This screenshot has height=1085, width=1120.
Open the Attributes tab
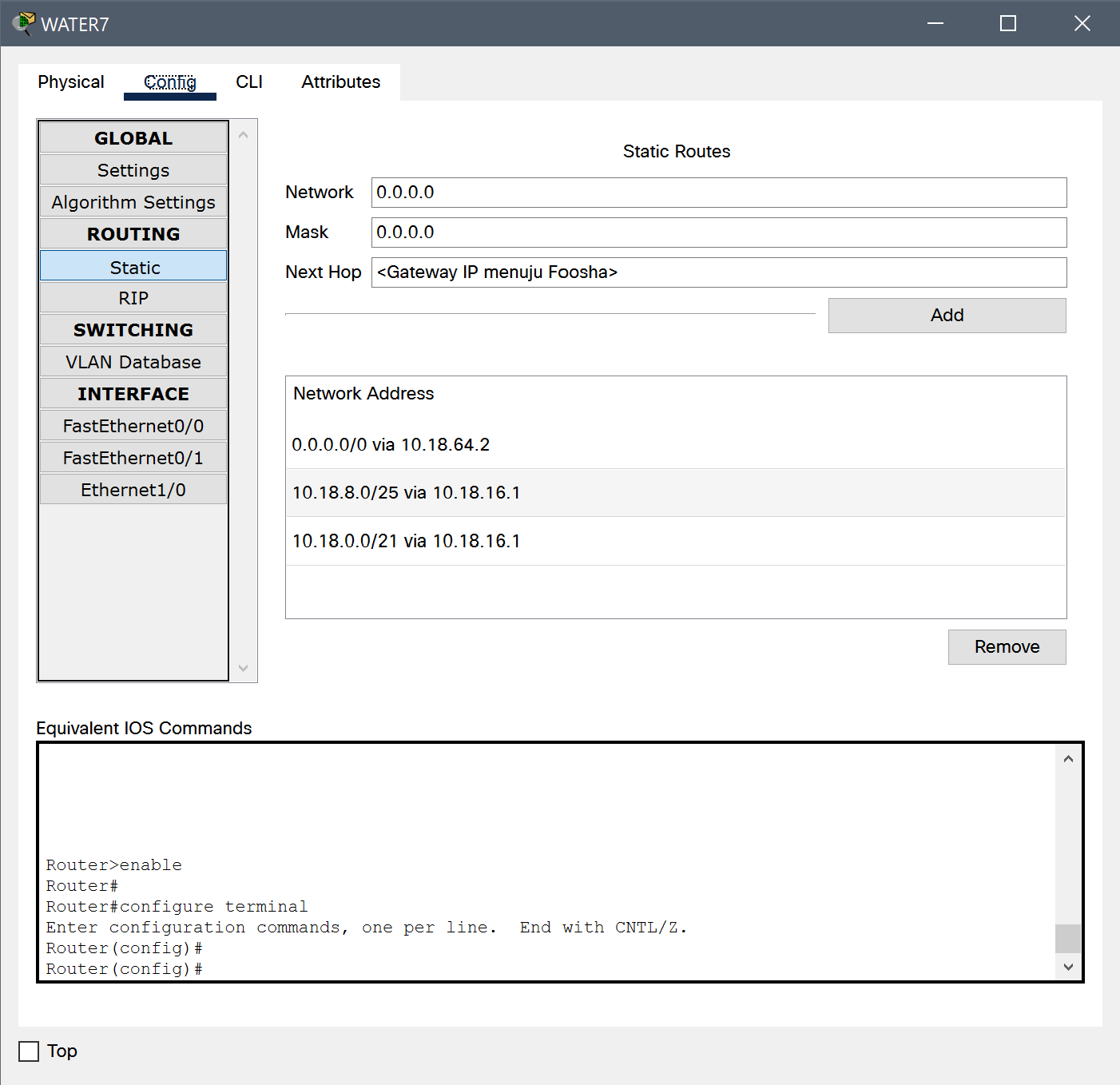tap(341, 82)
